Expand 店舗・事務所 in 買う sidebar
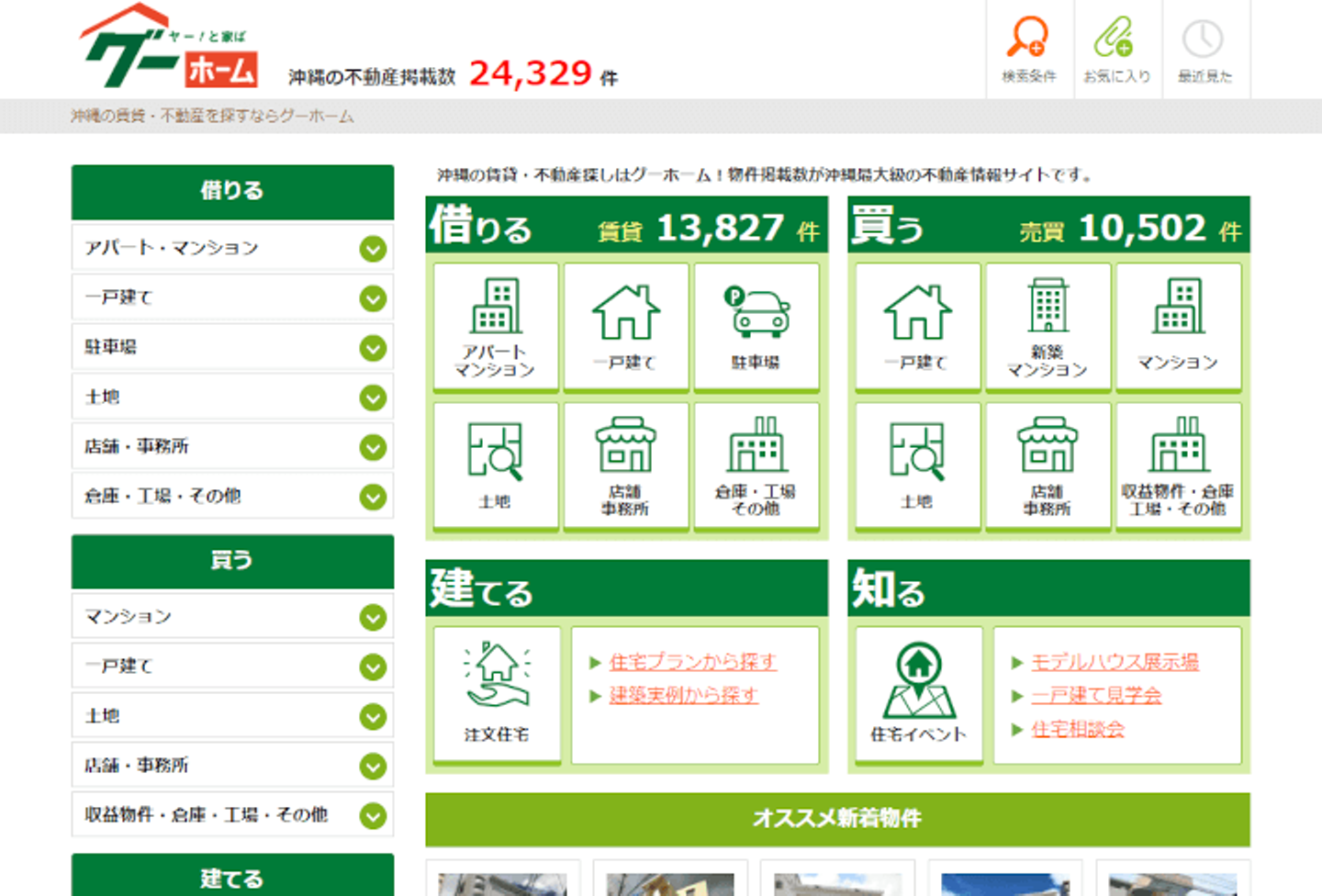Image resolution: width=1322 pixels, height=896 pixels. pos(232,765)
